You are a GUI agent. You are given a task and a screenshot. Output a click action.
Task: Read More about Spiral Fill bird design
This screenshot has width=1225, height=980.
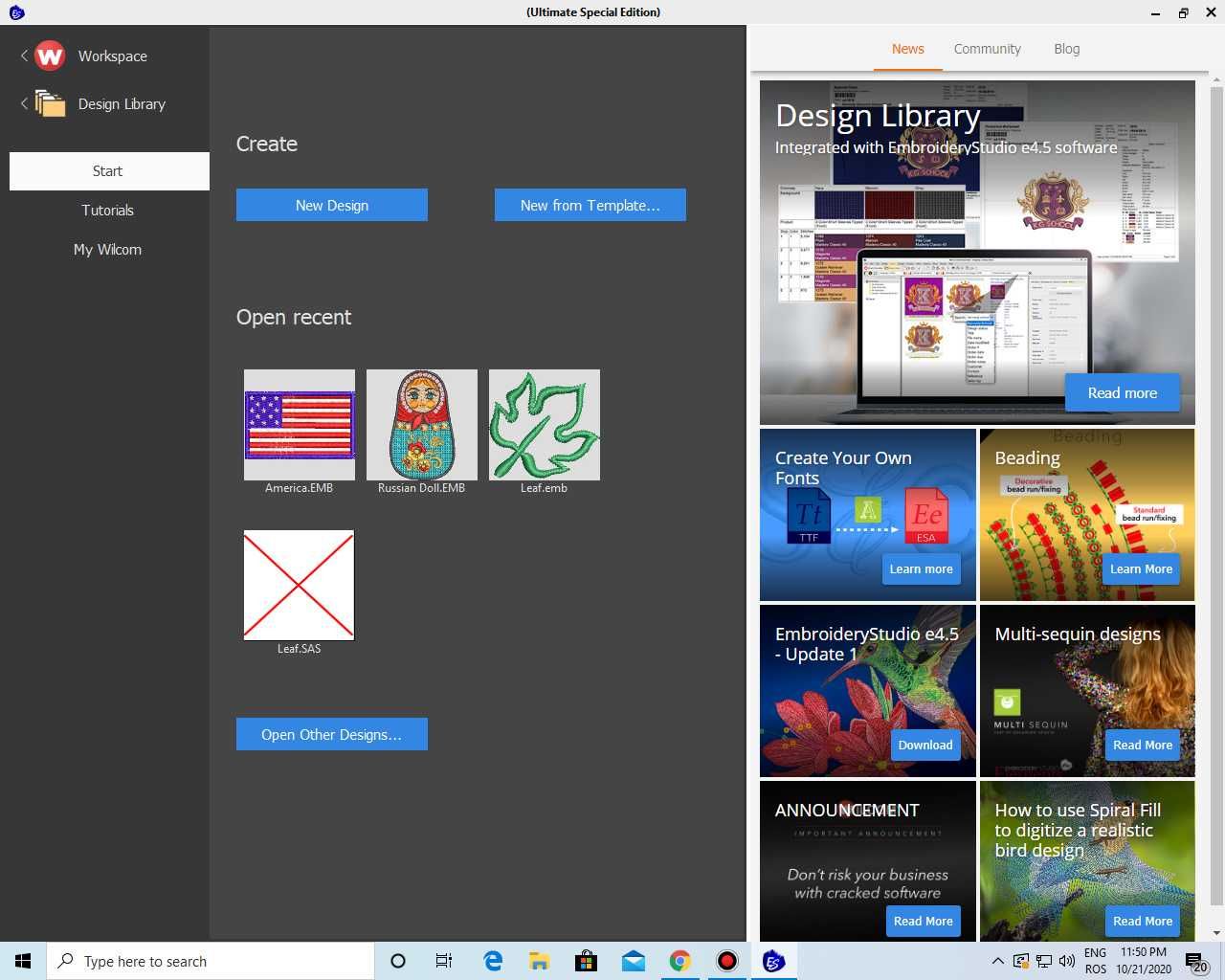coord(1143,922)
